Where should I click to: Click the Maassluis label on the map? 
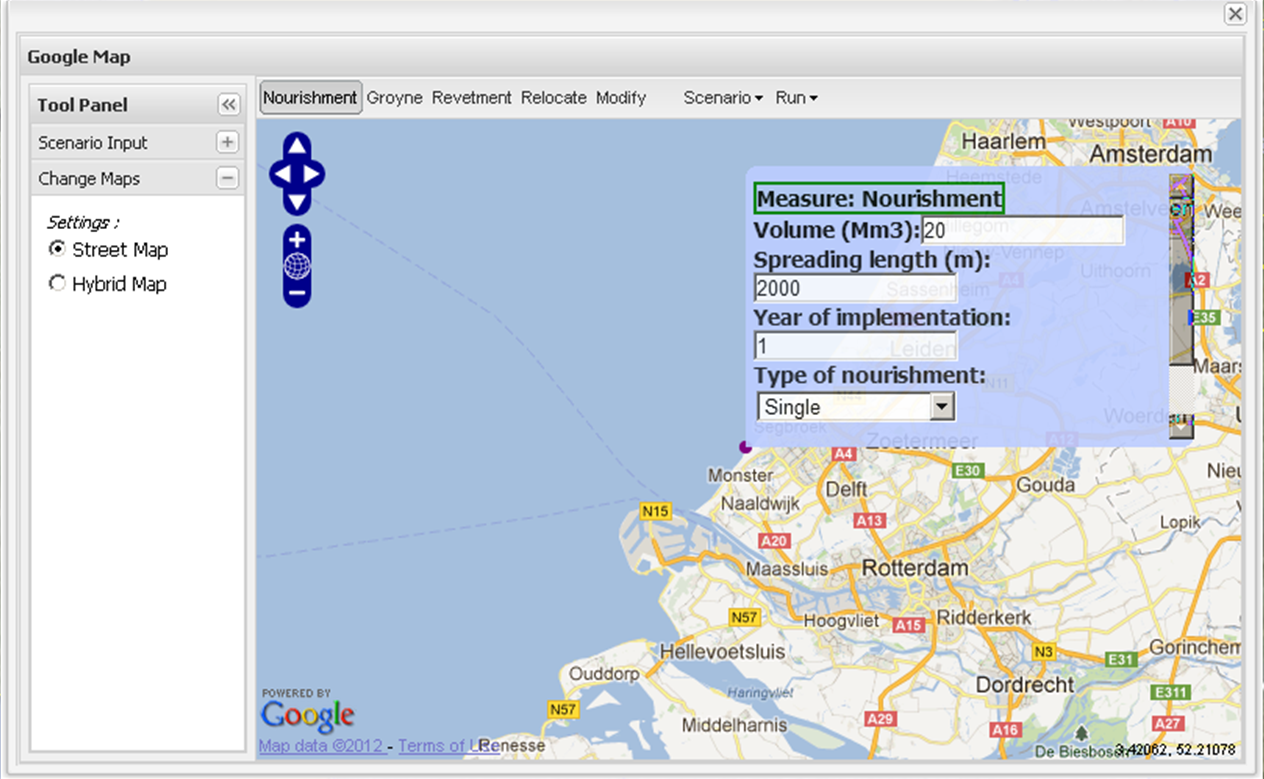[788, 568]
